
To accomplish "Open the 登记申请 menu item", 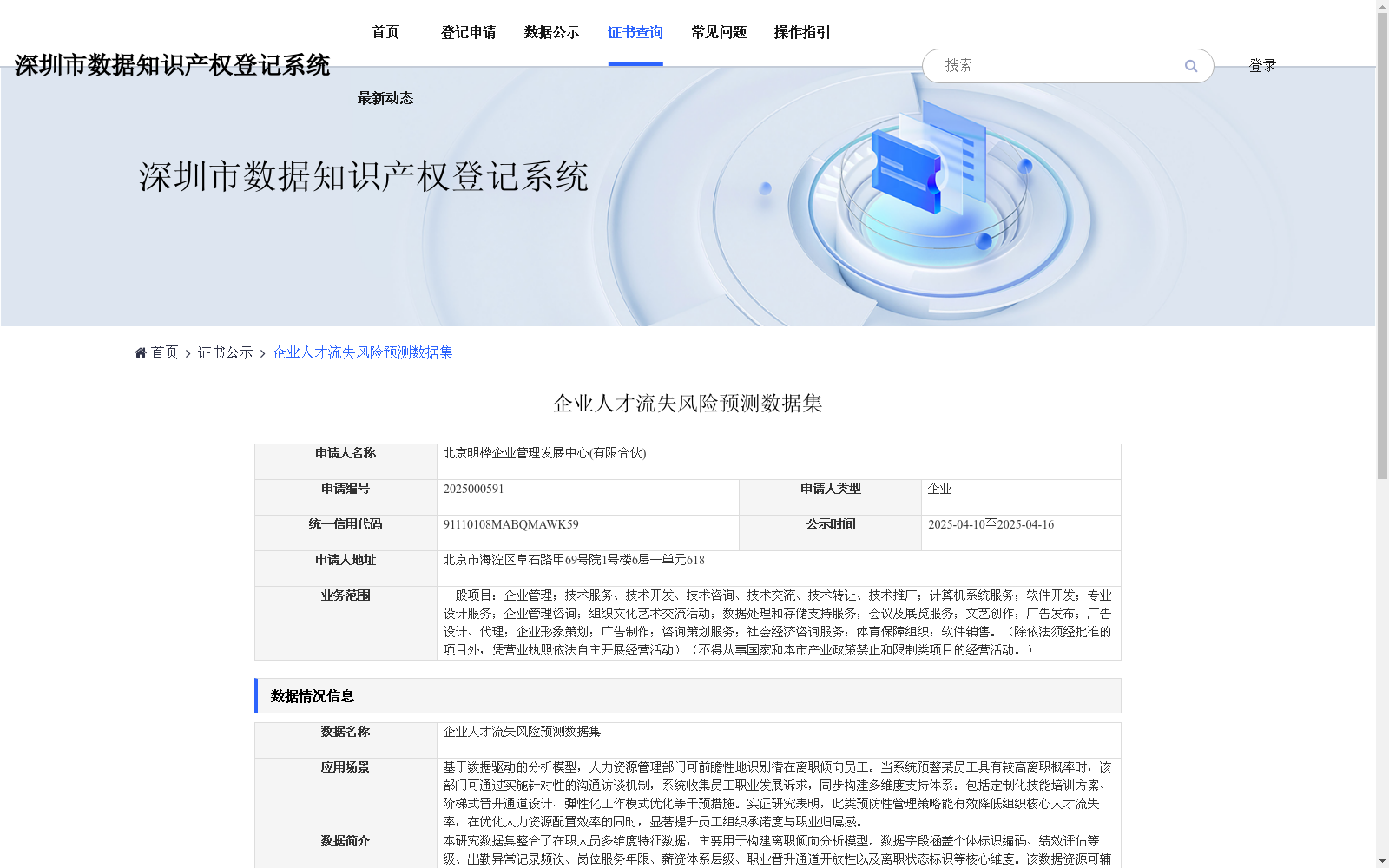I will pos(469,32).
